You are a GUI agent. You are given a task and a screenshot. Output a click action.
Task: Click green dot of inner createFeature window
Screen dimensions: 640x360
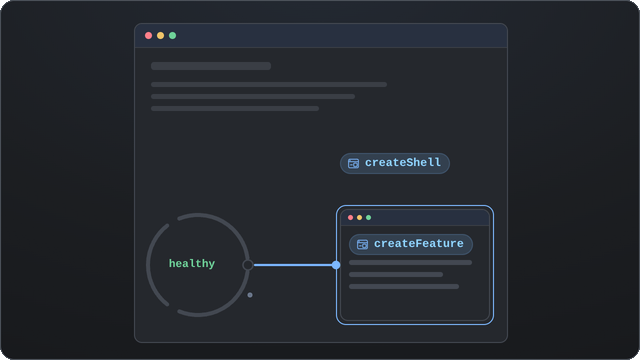point(368,217)
